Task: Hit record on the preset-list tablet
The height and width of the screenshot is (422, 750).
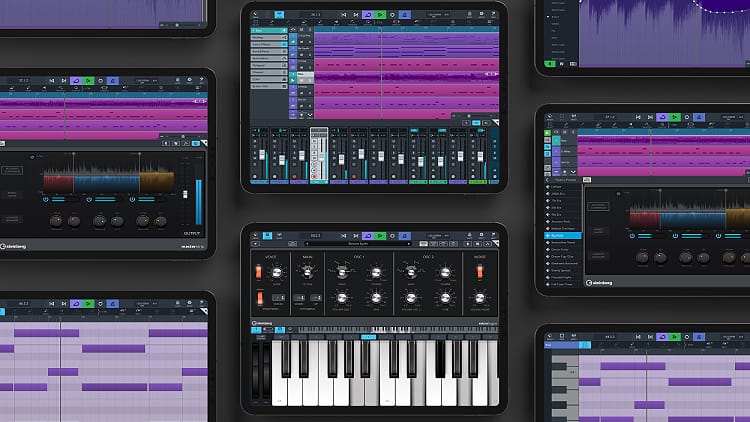Action: (687, 117)
